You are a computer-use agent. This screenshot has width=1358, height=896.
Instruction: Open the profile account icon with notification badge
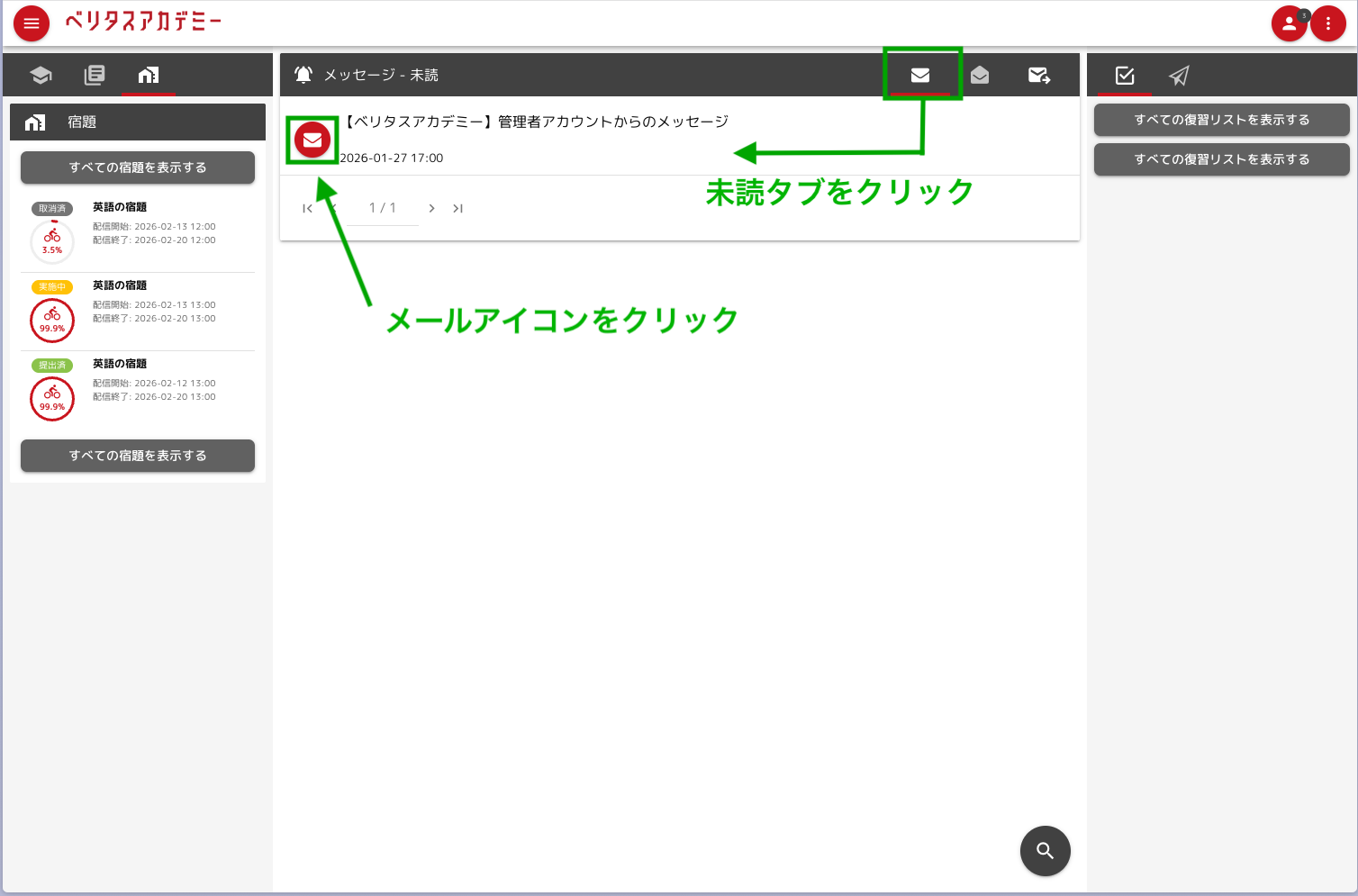point(1289,23)
